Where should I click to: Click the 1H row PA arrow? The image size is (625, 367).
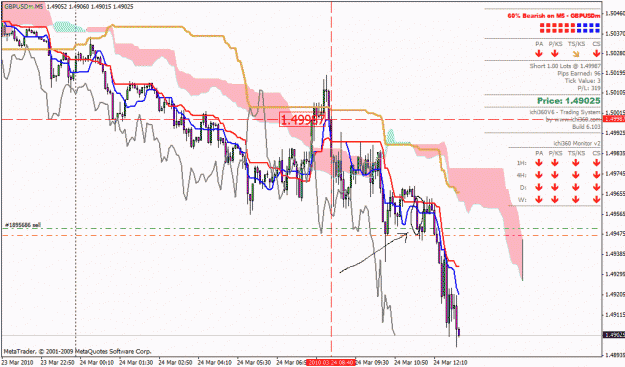click(539, 163)
